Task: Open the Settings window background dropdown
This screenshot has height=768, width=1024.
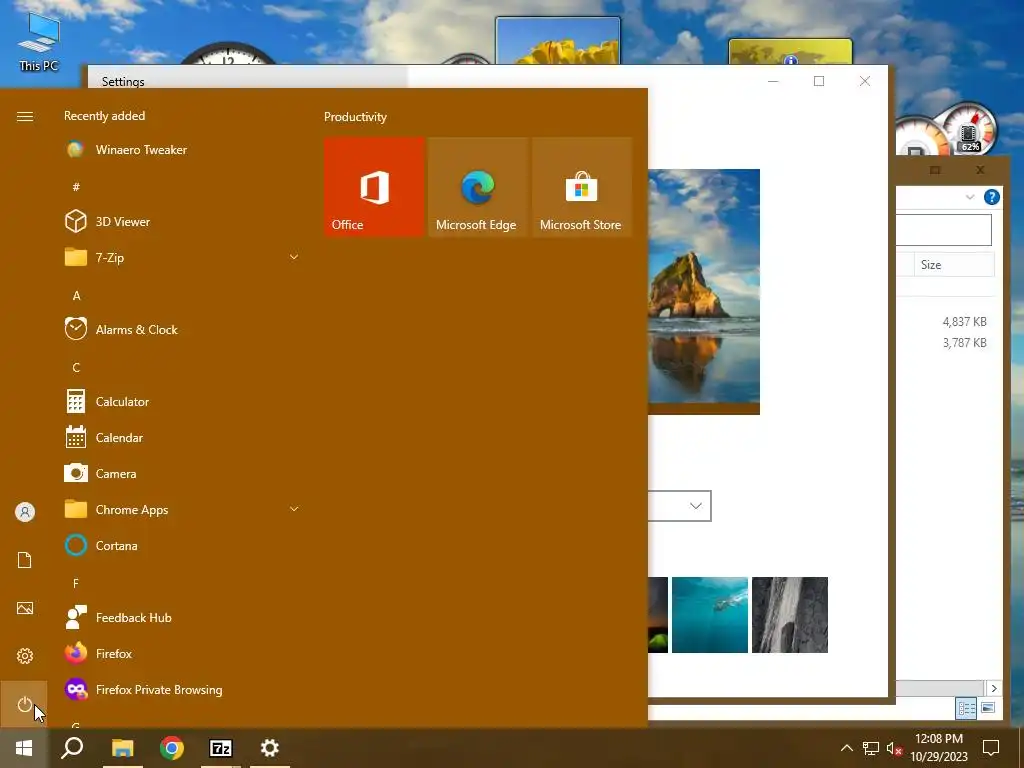Action: point(680,506)
